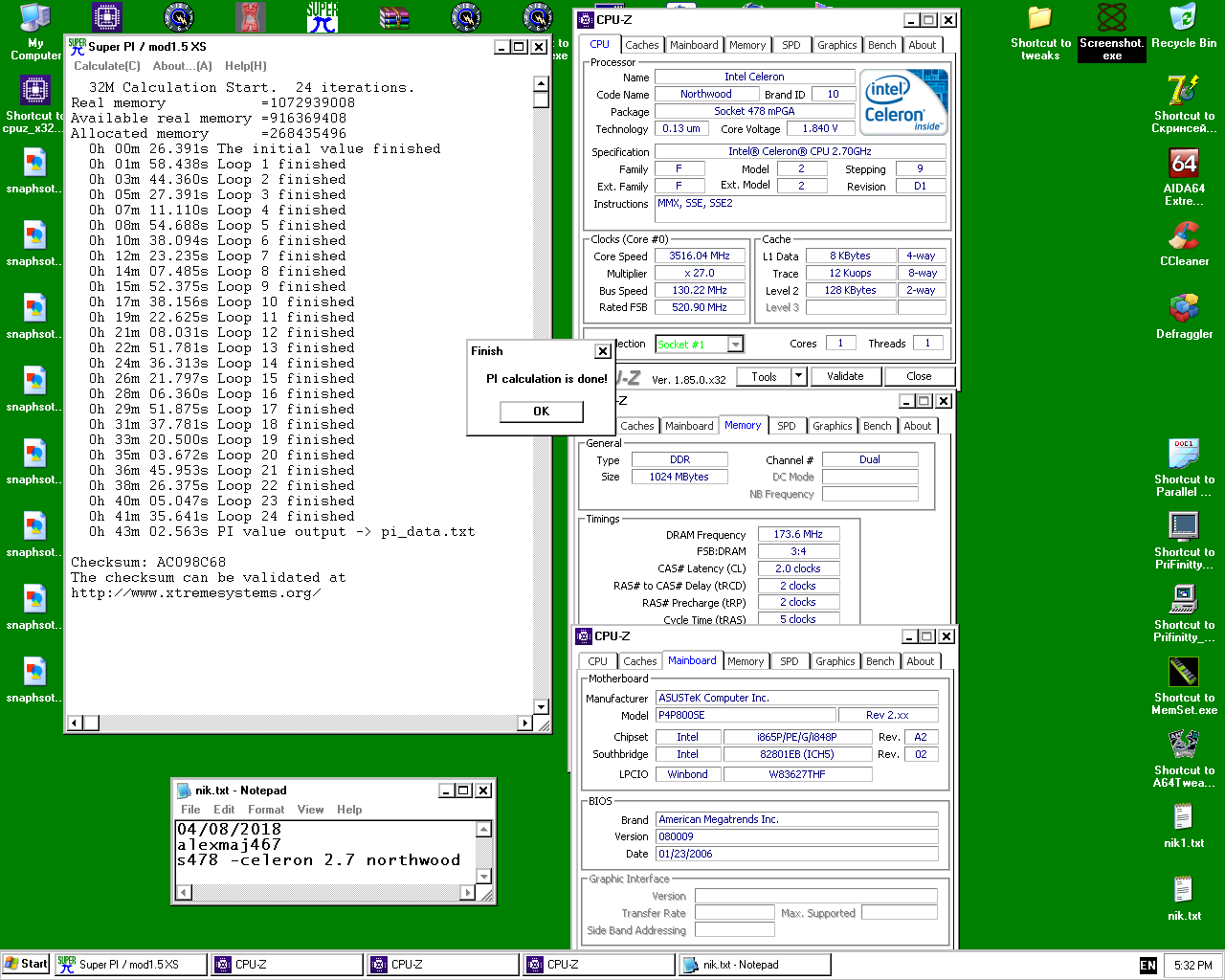
Task: Select Caches tab in bottom CPU-Z window
Action: tap(639, 661)
